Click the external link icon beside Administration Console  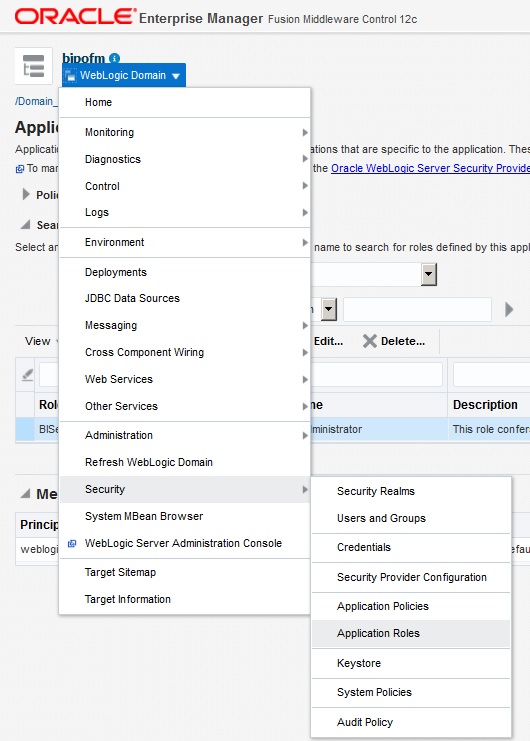(72, 543)
